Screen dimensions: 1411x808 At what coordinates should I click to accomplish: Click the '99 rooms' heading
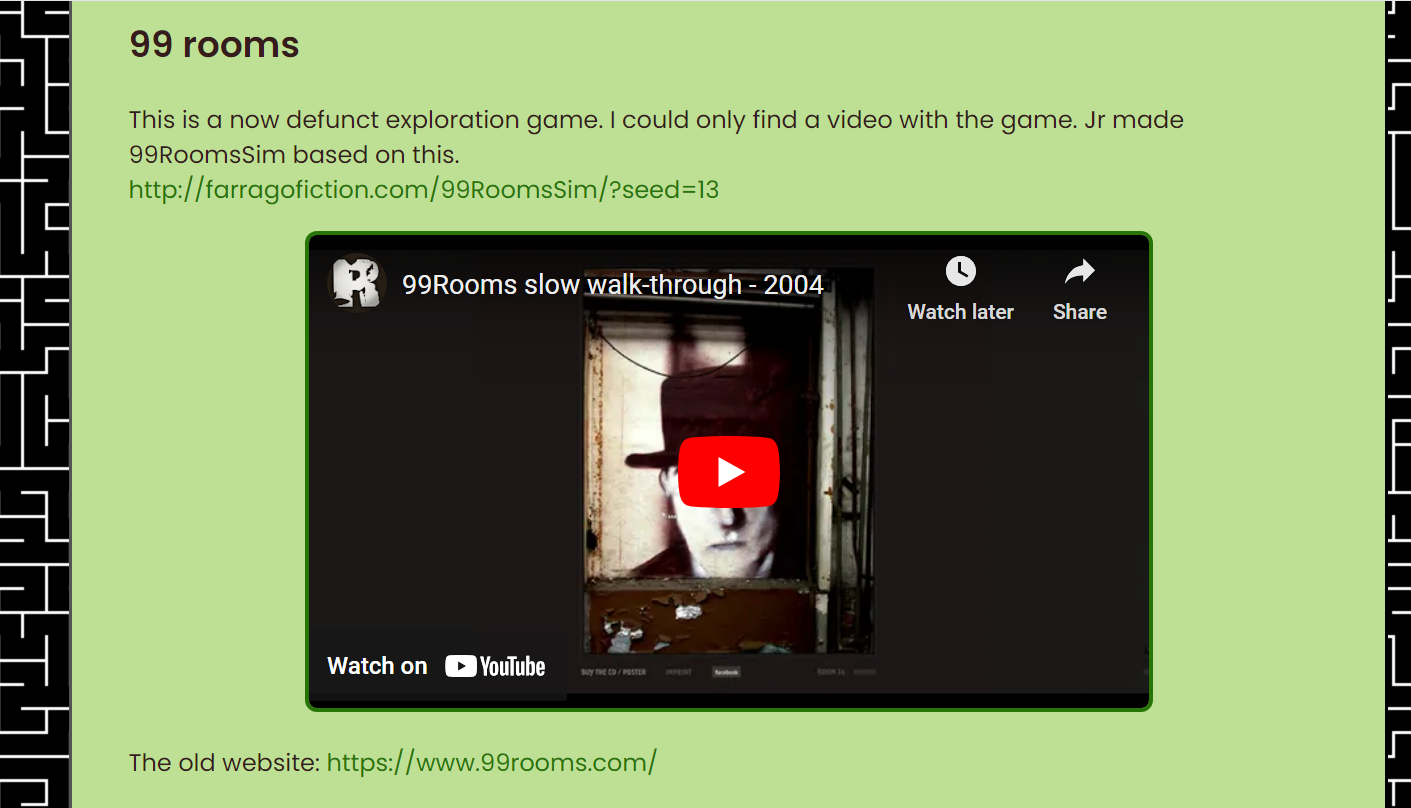pos(214,44)
